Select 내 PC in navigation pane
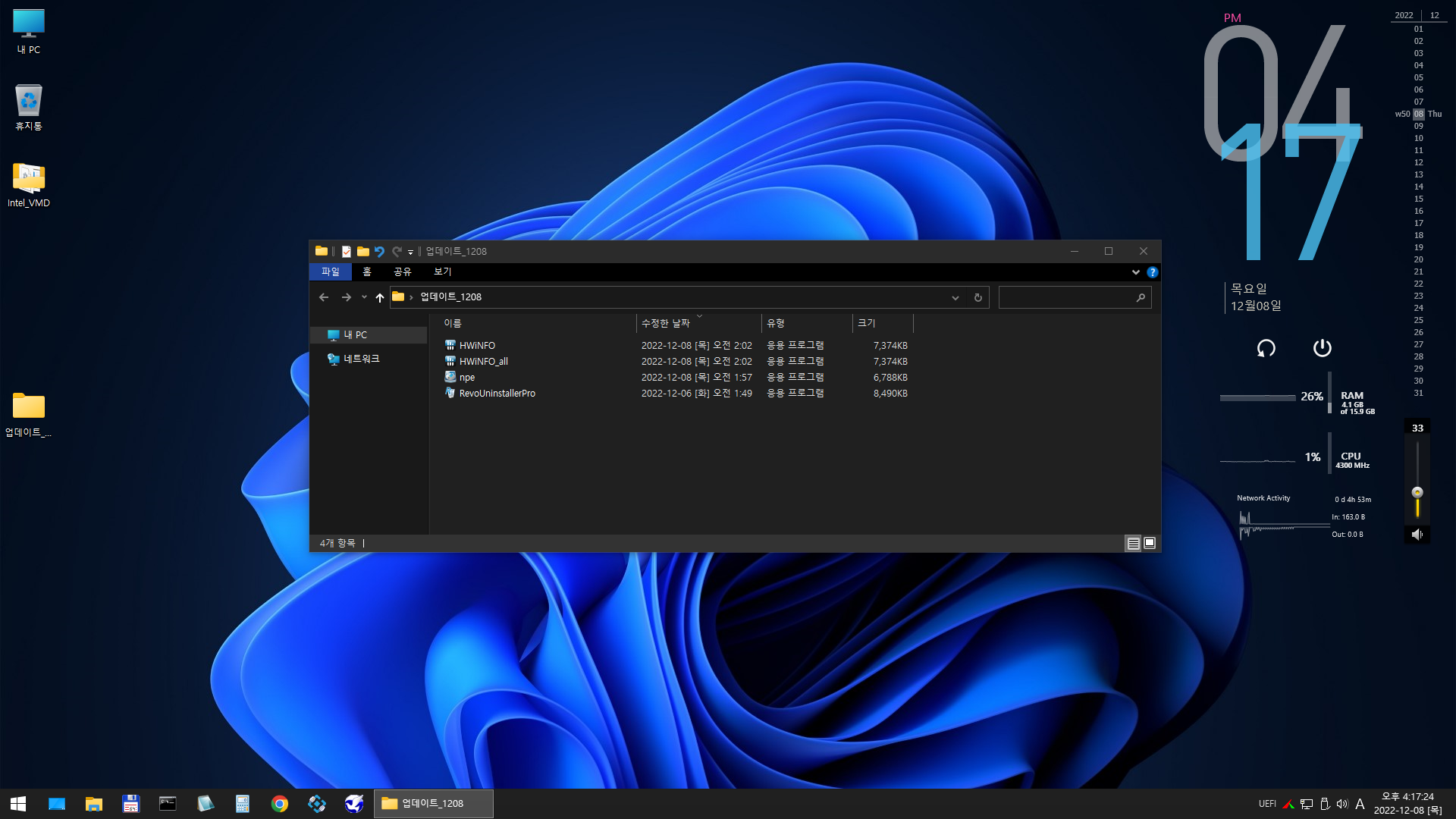 pyautogui.click(x=369, y=335)
